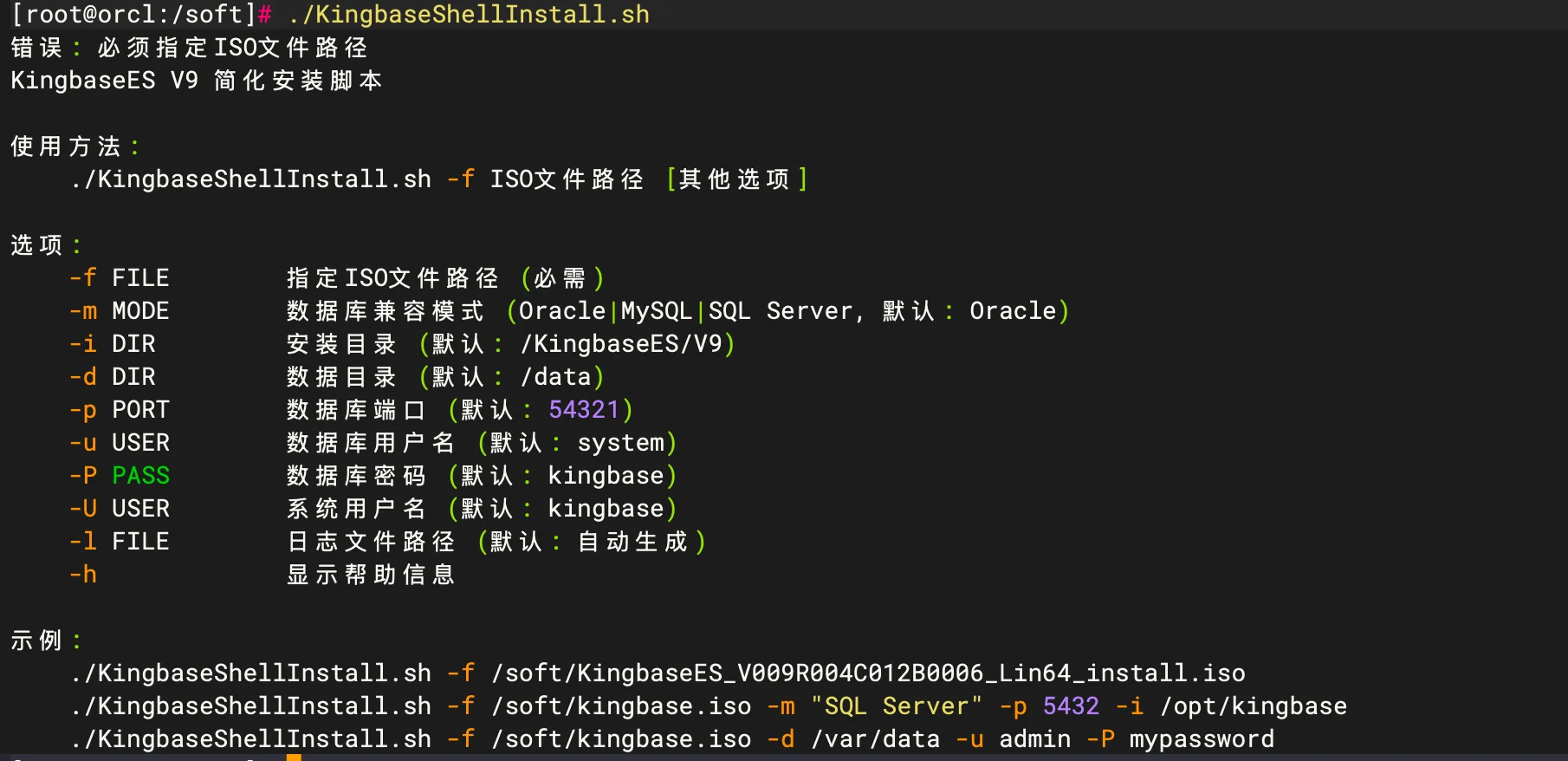Click the -h help option flag
Viewport: 1568px width, 761px height.
(83, 575)
